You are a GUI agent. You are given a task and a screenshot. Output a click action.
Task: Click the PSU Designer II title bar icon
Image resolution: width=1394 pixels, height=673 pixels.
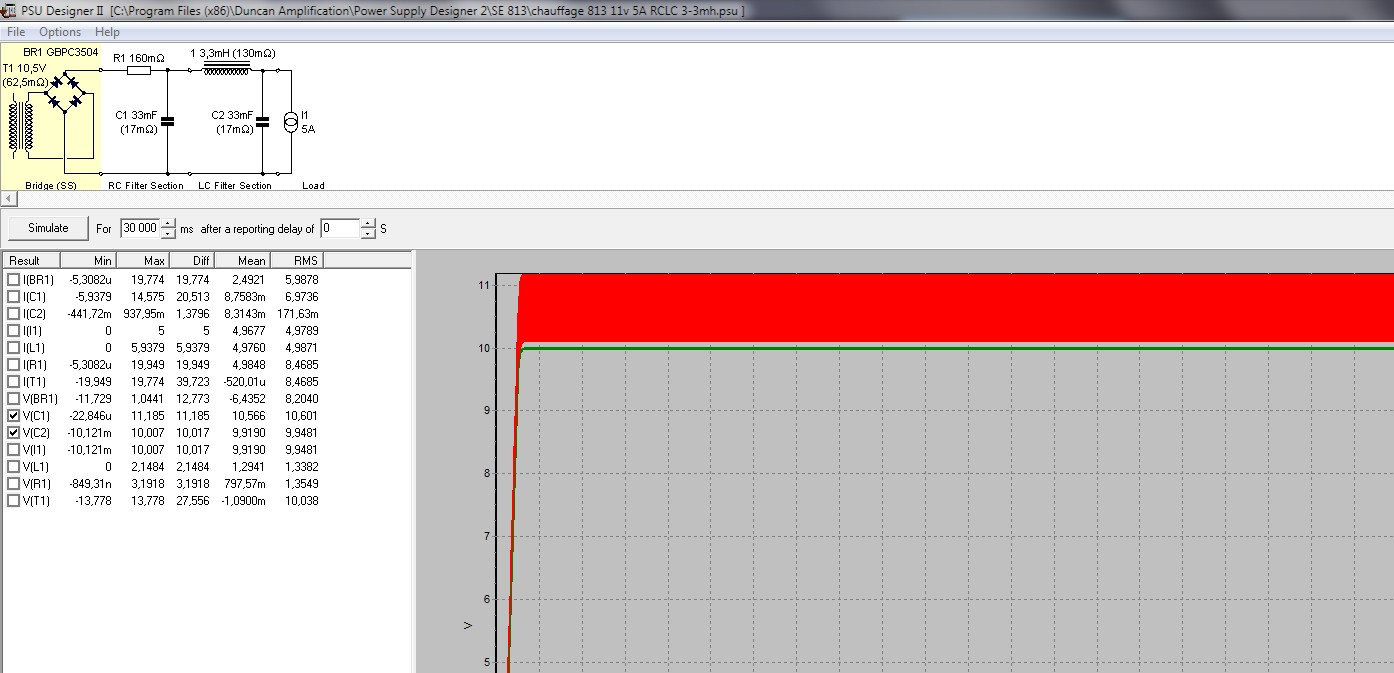click(x=9, y=10)
